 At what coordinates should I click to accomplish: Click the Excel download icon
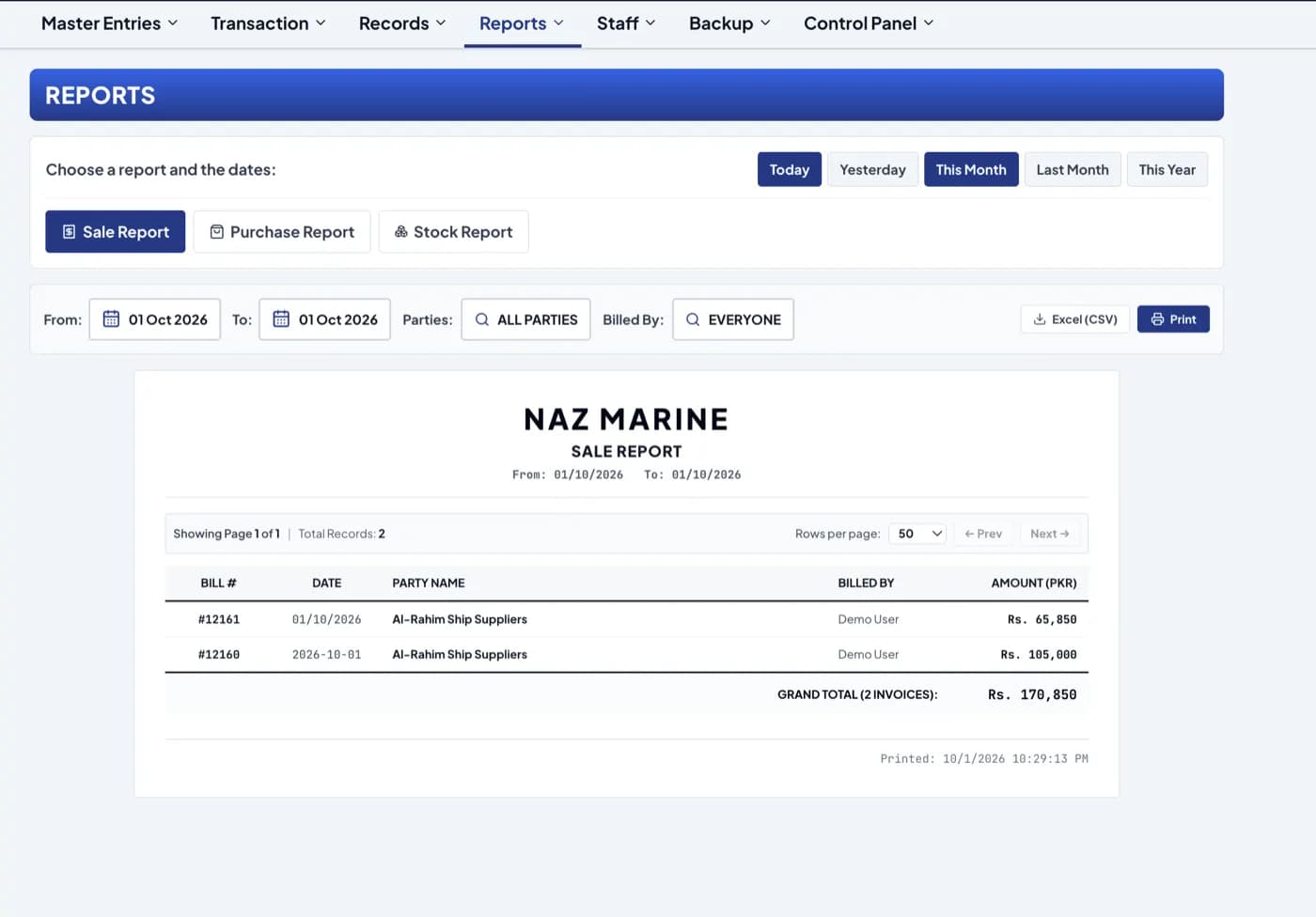(1040, 319)
